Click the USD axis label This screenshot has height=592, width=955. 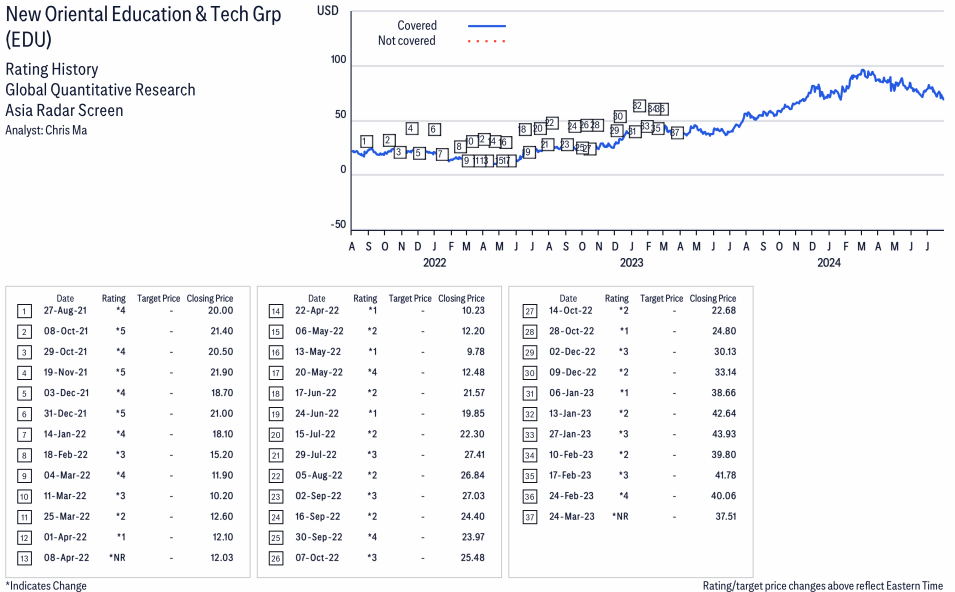327,10
